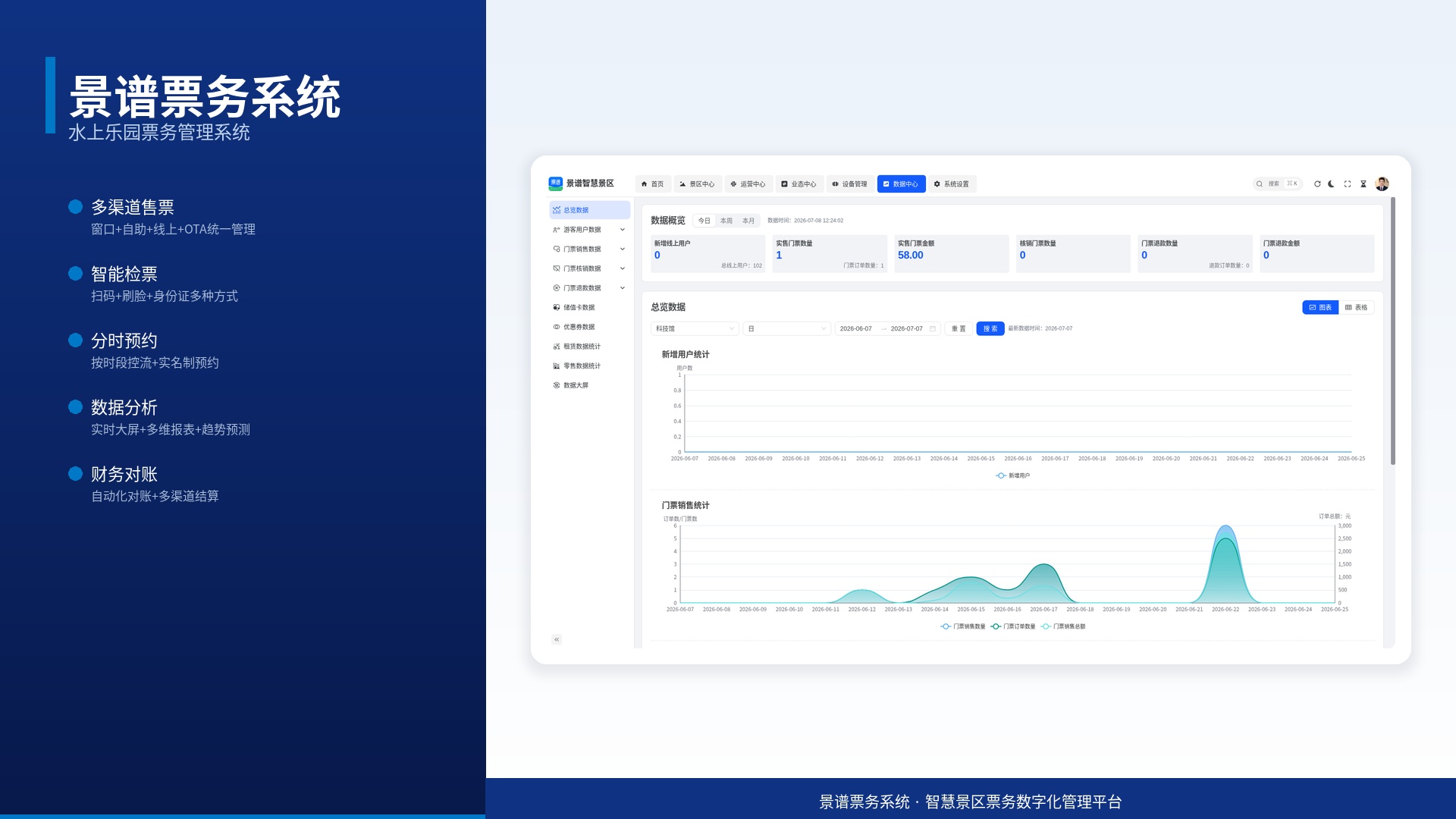Click the 重置 button
The height and width of the screenshot is (819, 1456).
coord(959,329)
